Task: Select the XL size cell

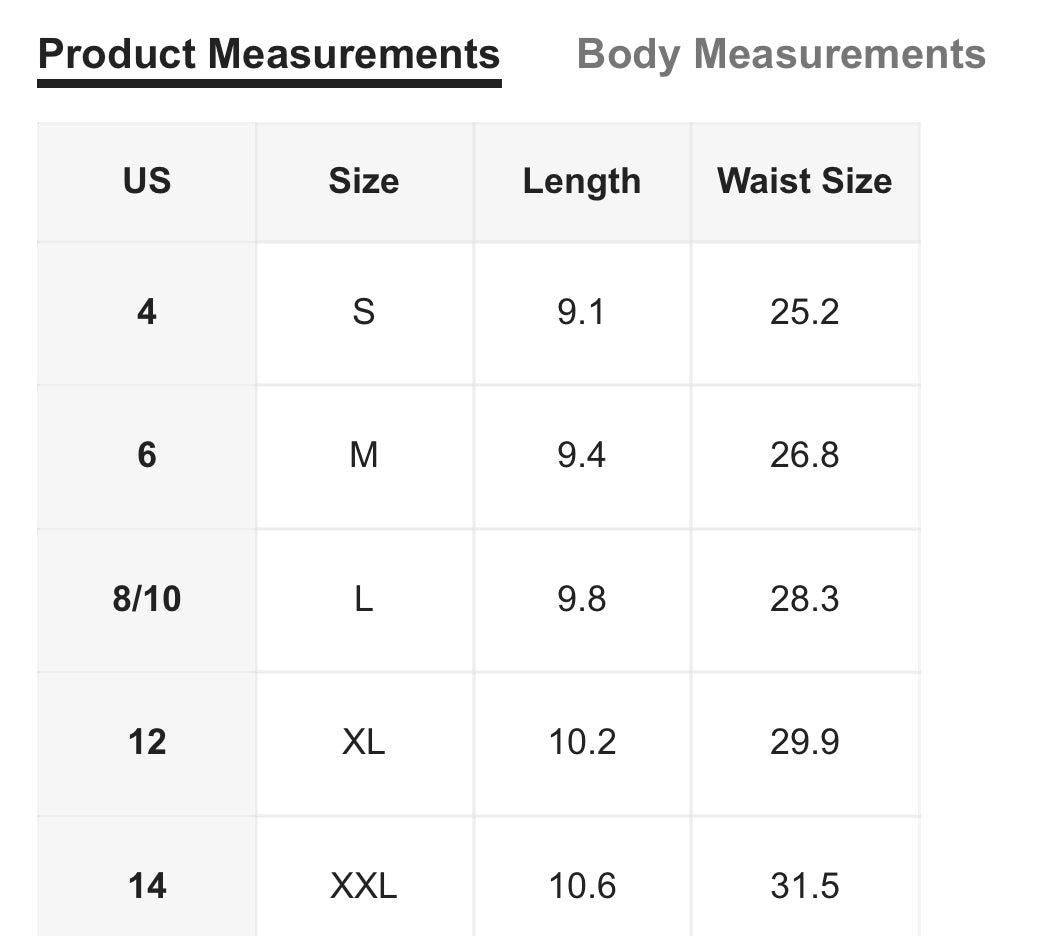Action: point(364,742)
